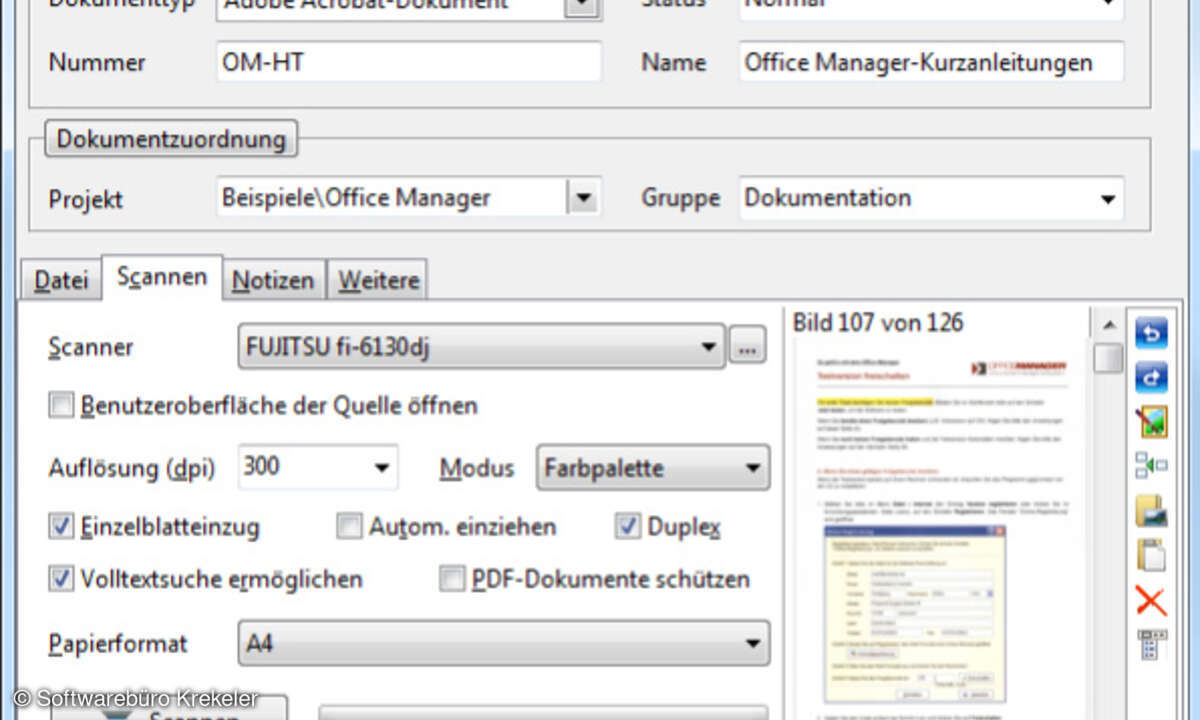Toggle Benutzeroberfläche der Quelle öffnen checkbox
Viewport: 1200px width, 720px height.
62,405
